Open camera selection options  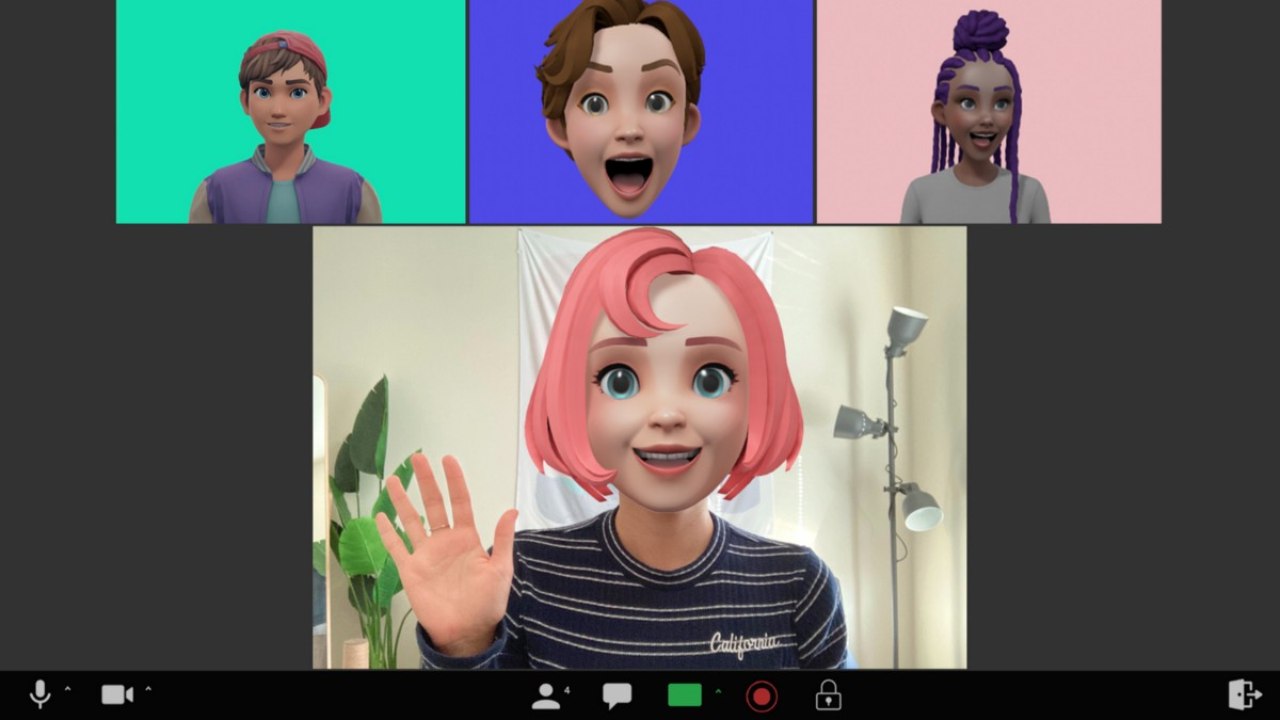(149, 688)
